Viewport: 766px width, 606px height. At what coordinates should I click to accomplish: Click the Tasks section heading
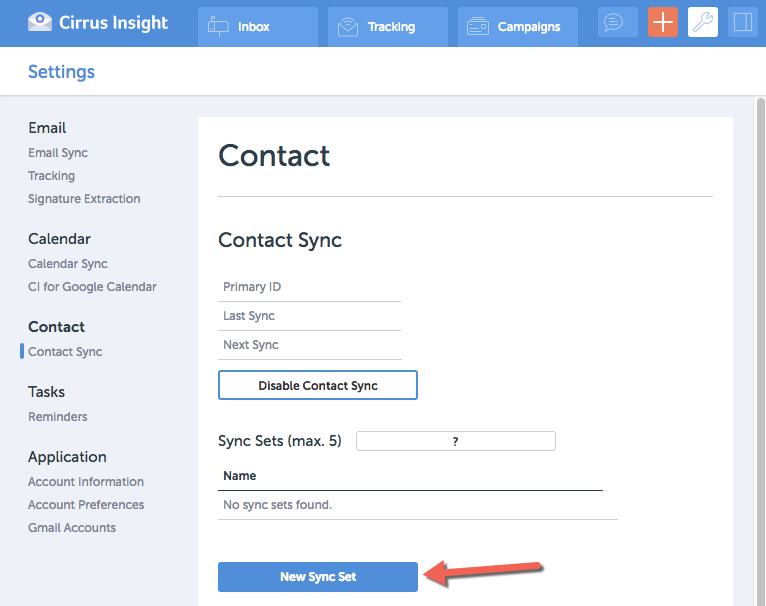click(x=46, y=392)
